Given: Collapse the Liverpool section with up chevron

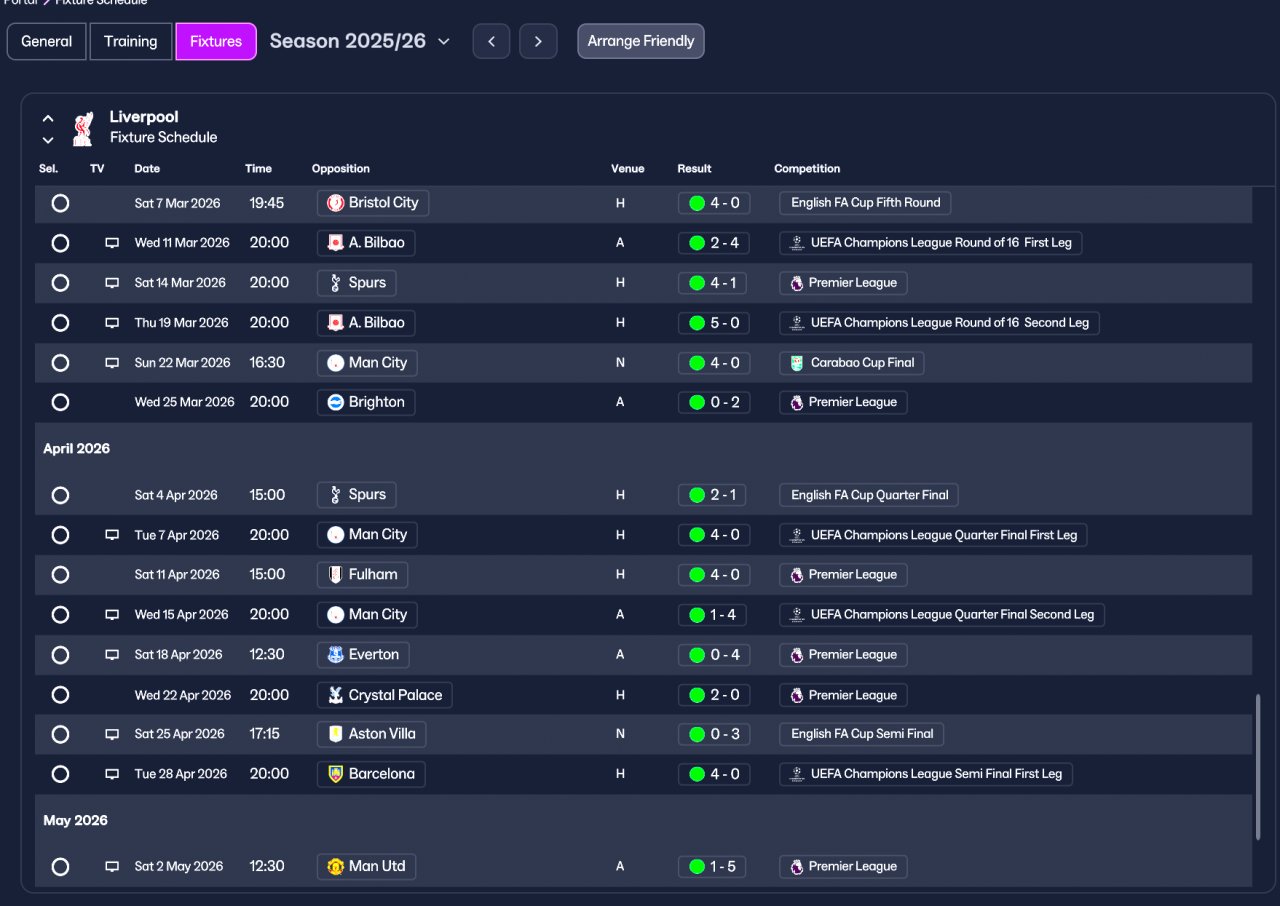Looking at the screenshot, I should 48,119.
